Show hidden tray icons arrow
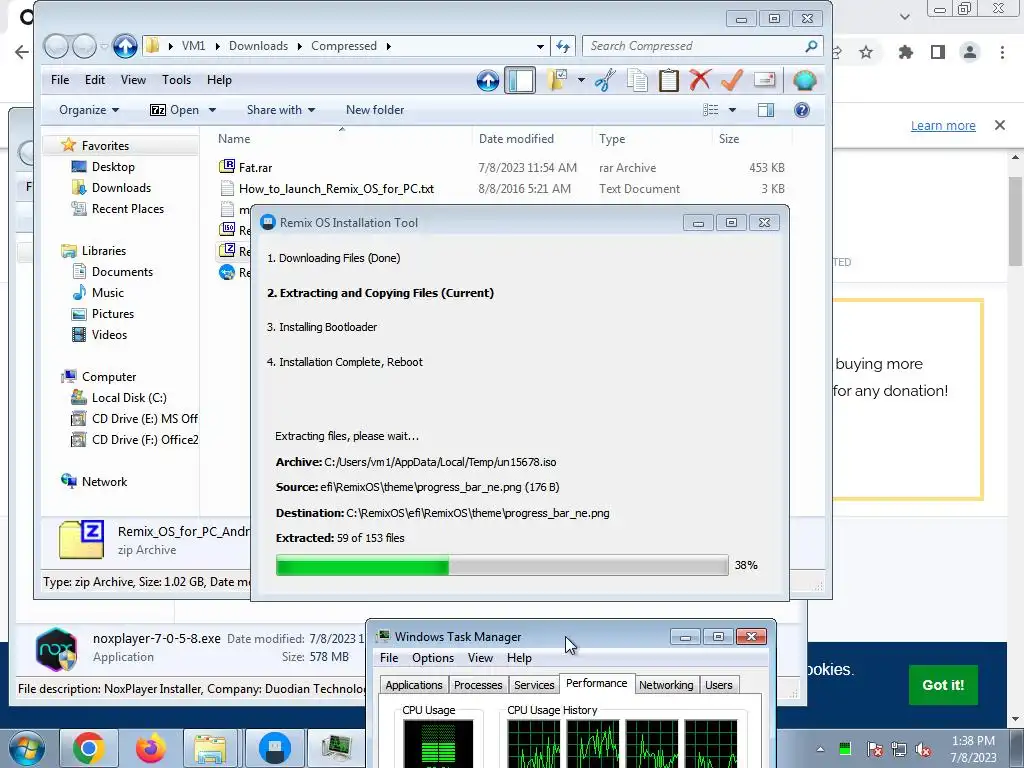Viewport: 1024px width, 768px height. [x=820, y=749]
